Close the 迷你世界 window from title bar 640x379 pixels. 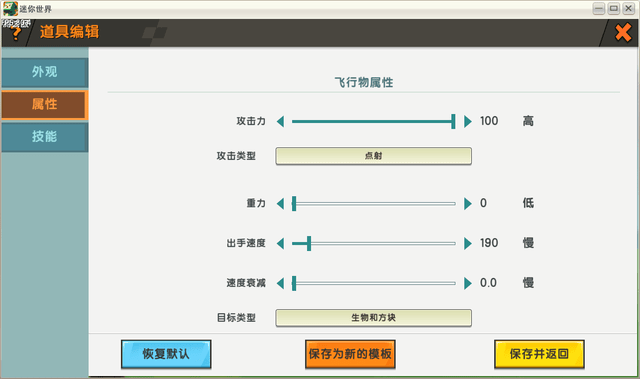point(628,9)
